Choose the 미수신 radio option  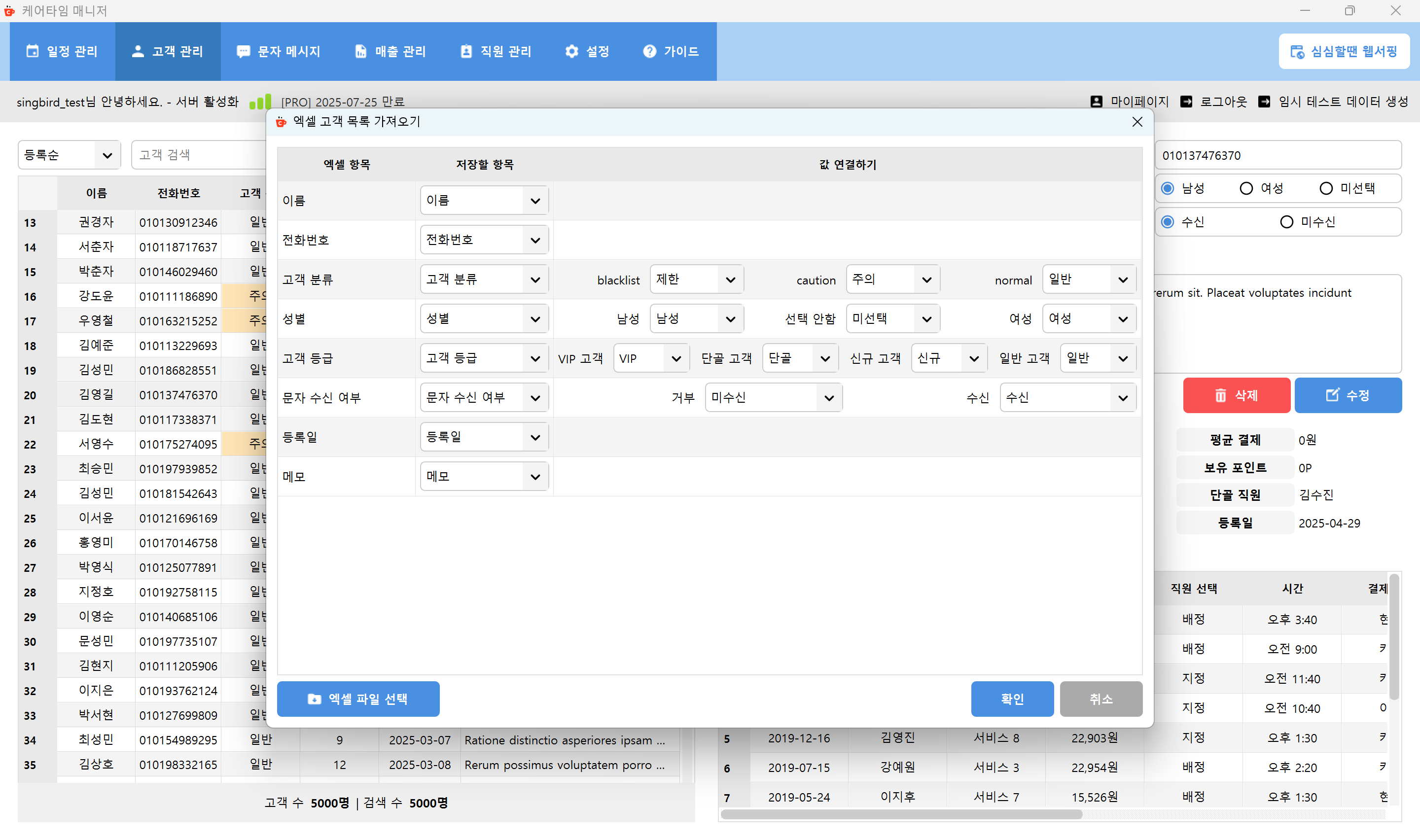1286,222
